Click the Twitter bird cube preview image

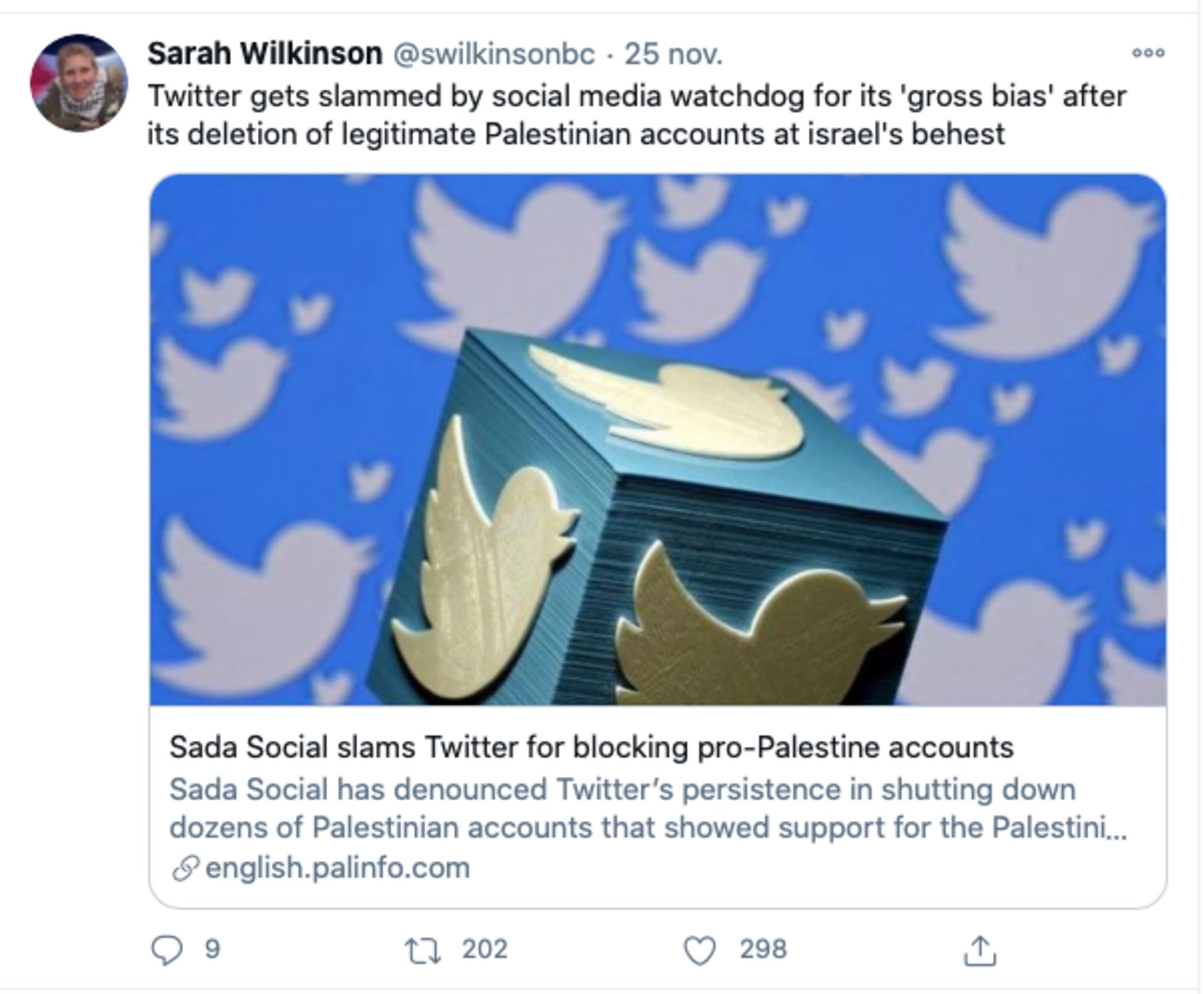pyautogui.click(x=657, y=439)
